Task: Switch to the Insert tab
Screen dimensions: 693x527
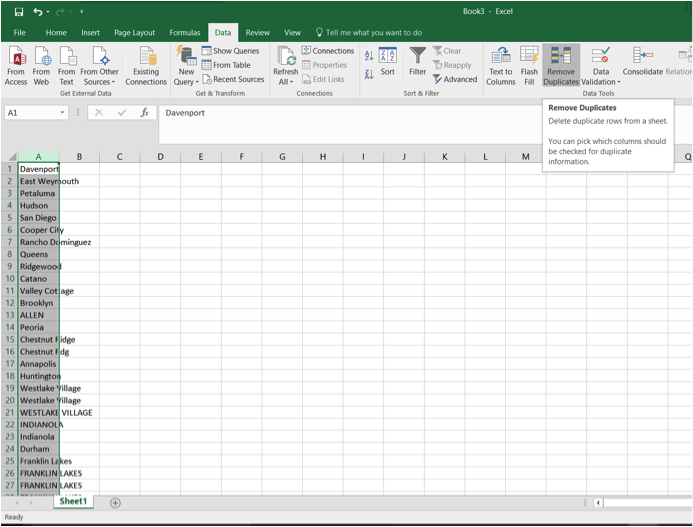Action: (x=90, y=33)
